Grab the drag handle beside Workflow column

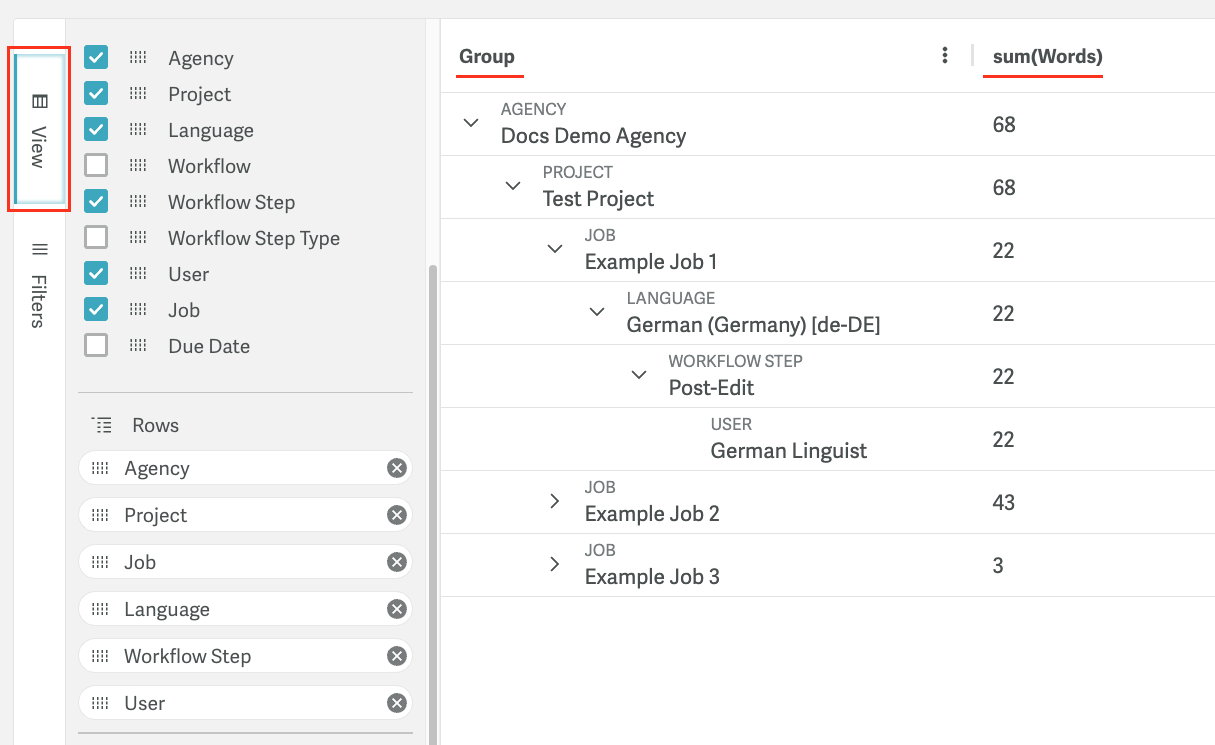[x=138, y=166]
